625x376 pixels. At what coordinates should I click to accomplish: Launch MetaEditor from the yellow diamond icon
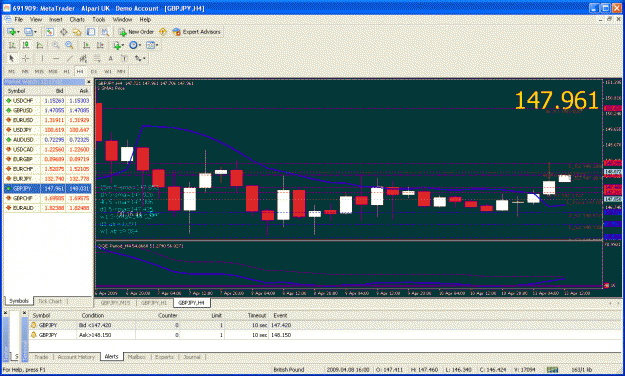click(163, 32)
